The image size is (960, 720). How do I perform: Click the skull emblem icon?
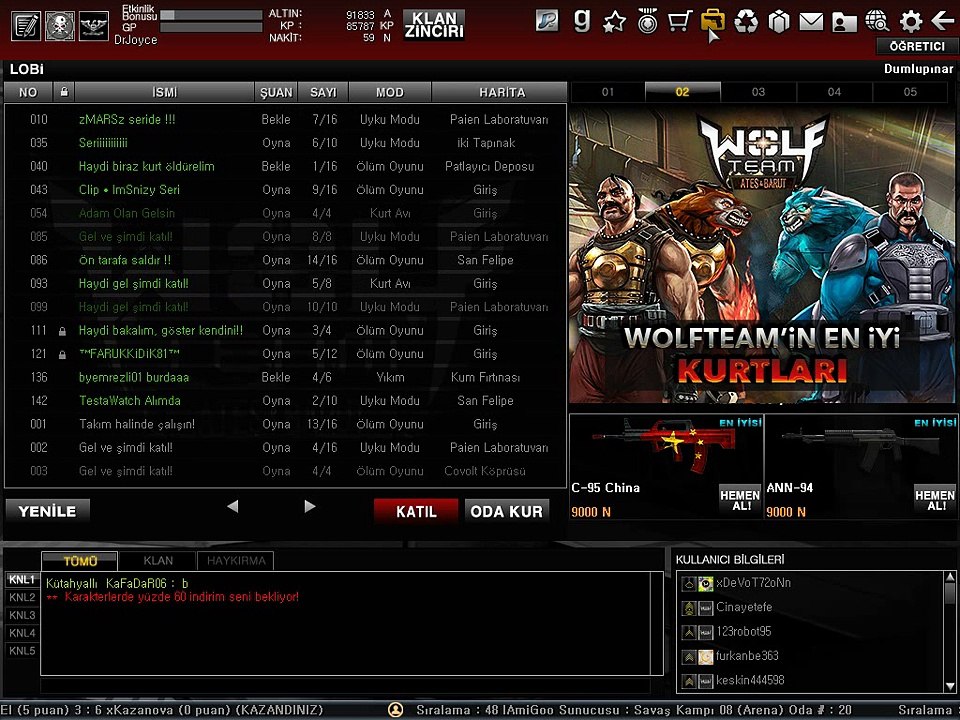click(60, 26)
